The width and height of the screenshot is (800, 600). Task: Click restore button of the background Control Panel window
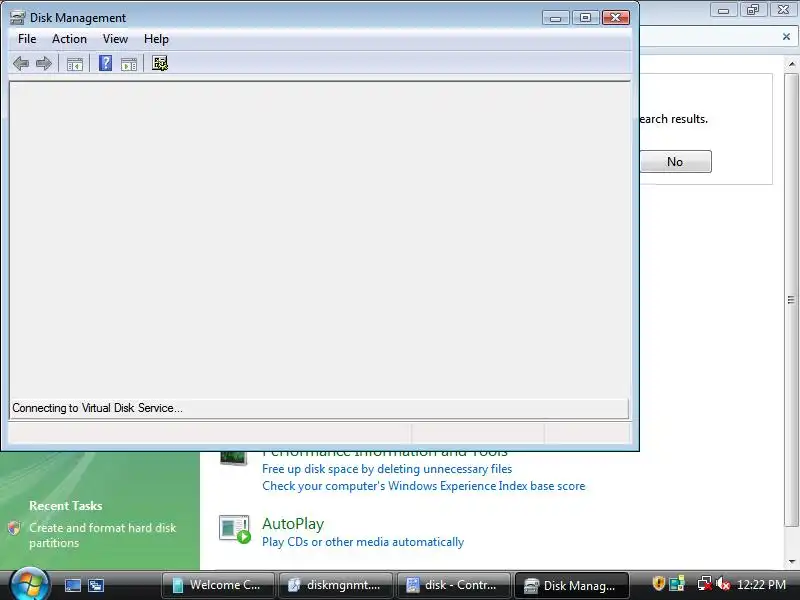click(753, 10)
